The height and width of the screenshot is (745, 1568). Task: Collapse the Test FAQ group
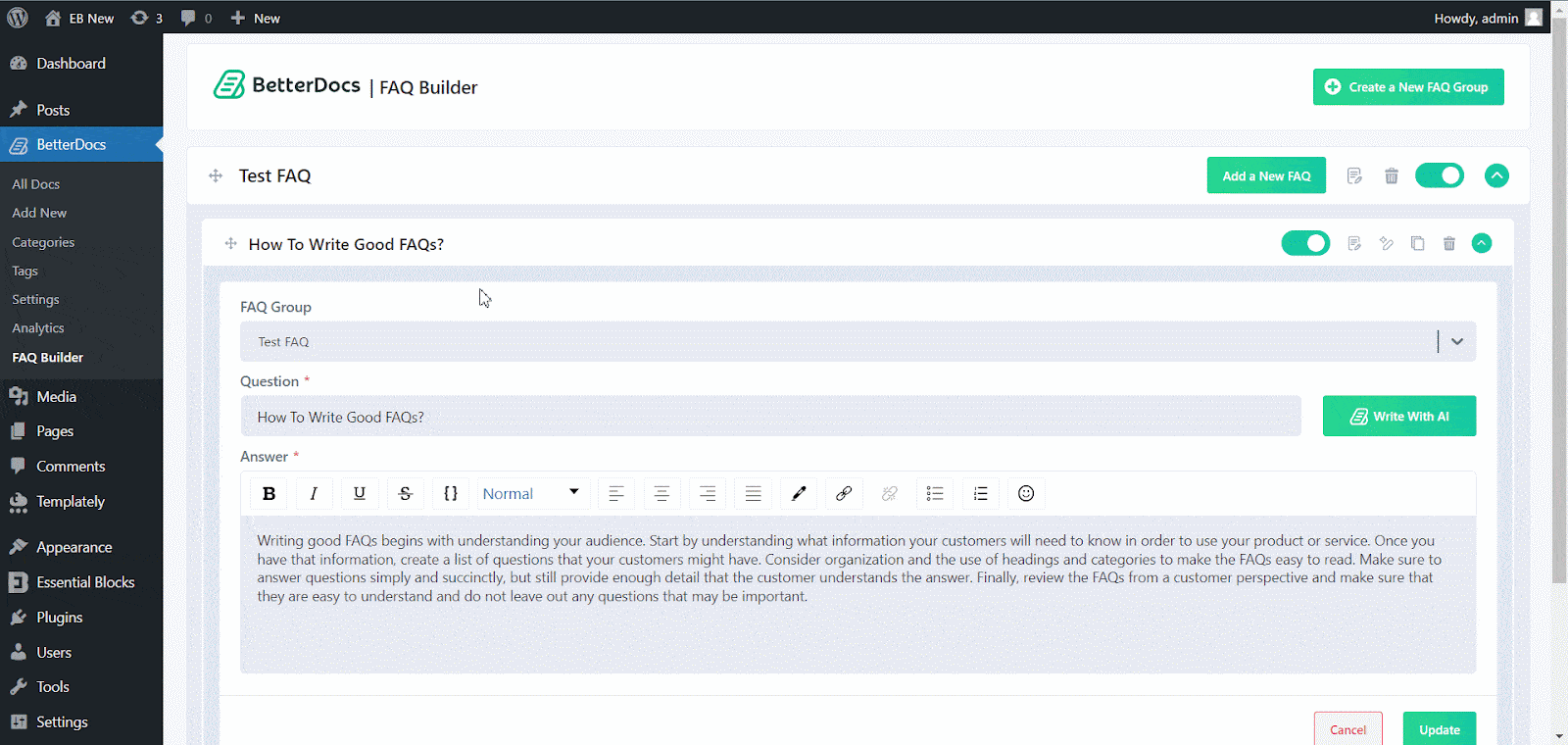(1496, 175)
